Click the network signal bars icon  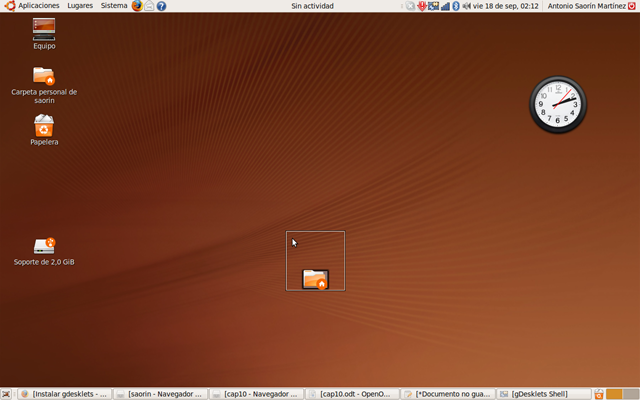(444, 6)
